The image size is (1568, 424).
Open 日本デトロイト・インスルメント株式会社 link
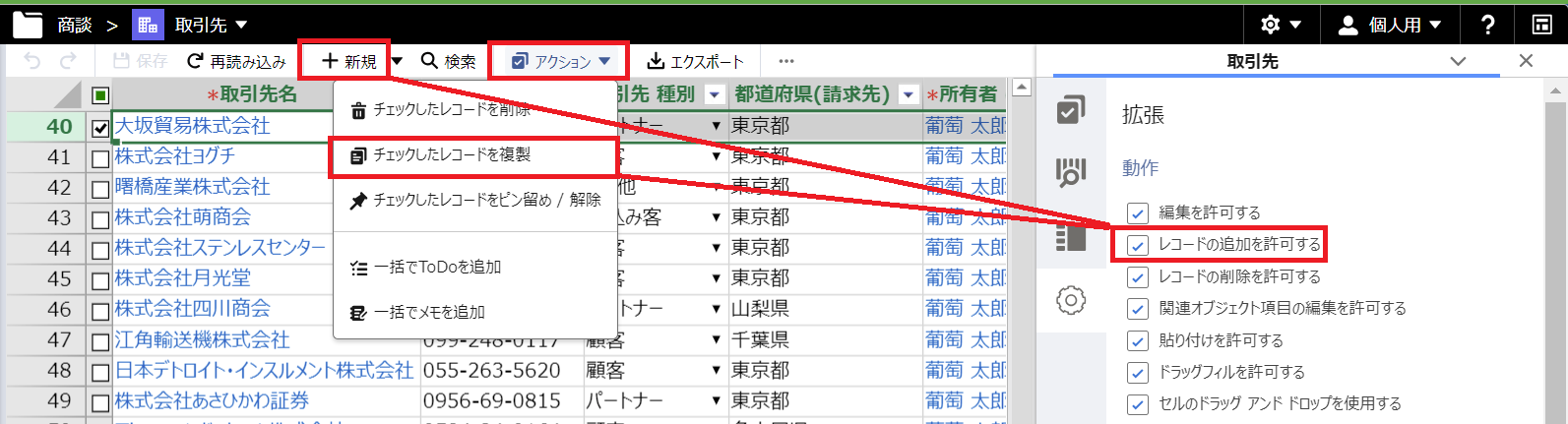click(x=264, y=370)
